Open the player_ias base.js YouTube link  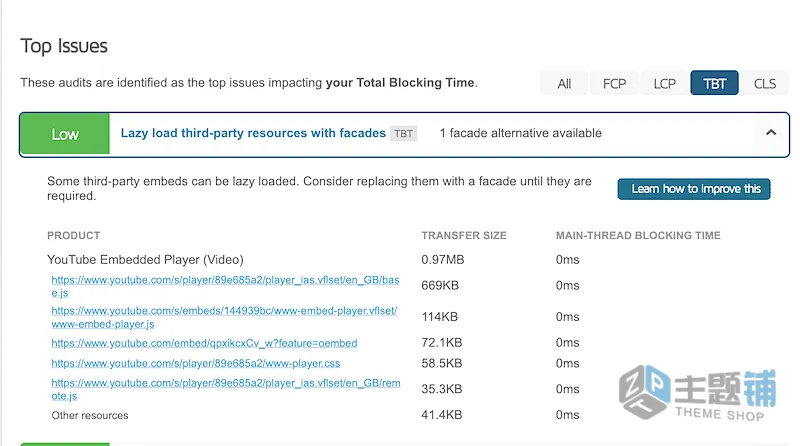(x=225, y=286)
